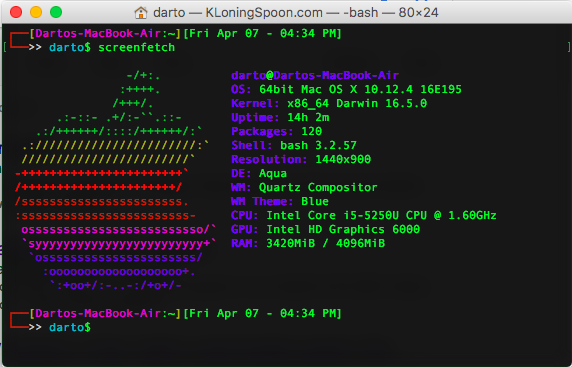Click the bottom prompt timestamp '[Fri Apr 07 - 04:34 PM]'

tap(262, 313)
